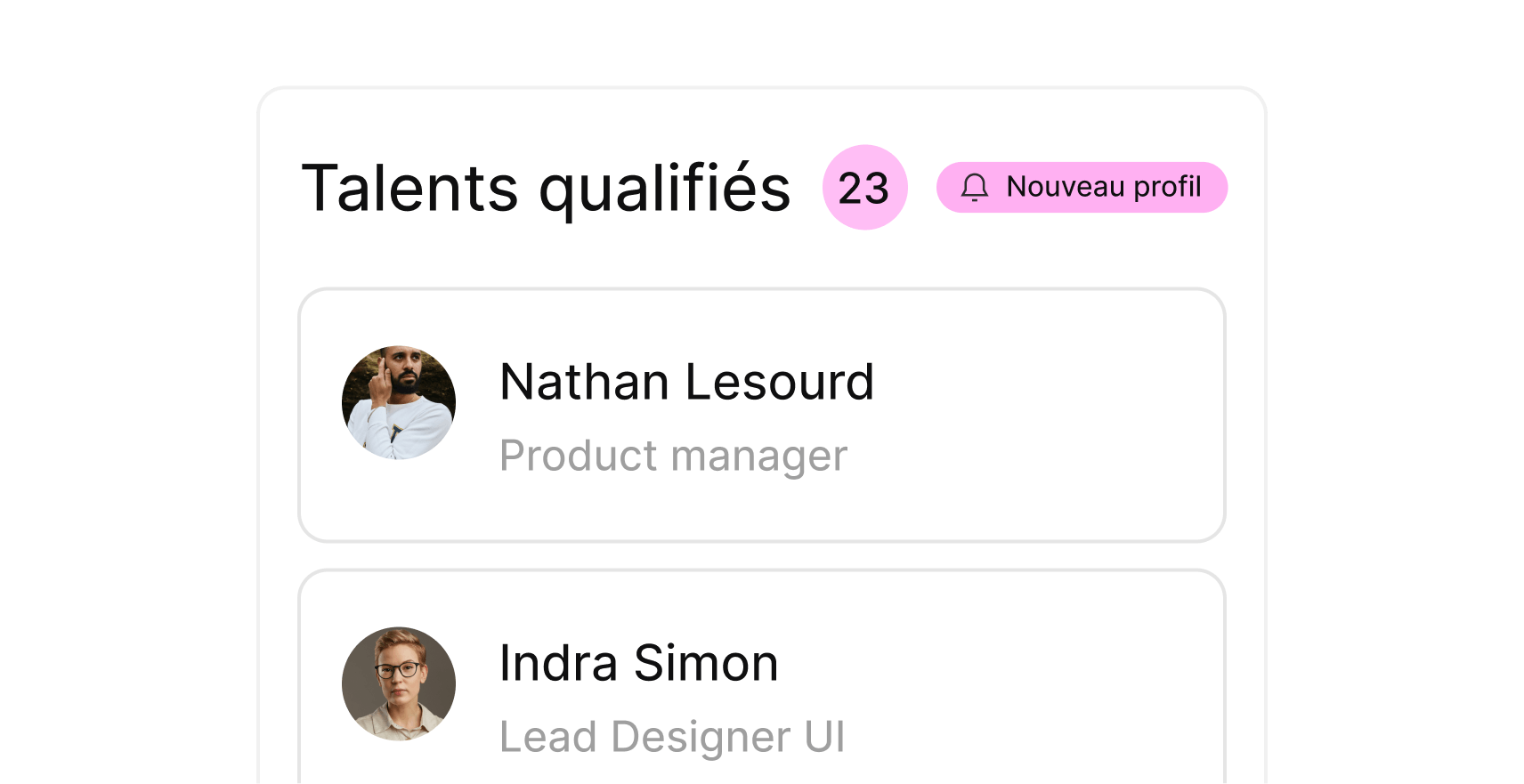Screen dimensions: 1524x784
Task: Select the Indra Simon name link
Action: (638, 664)
